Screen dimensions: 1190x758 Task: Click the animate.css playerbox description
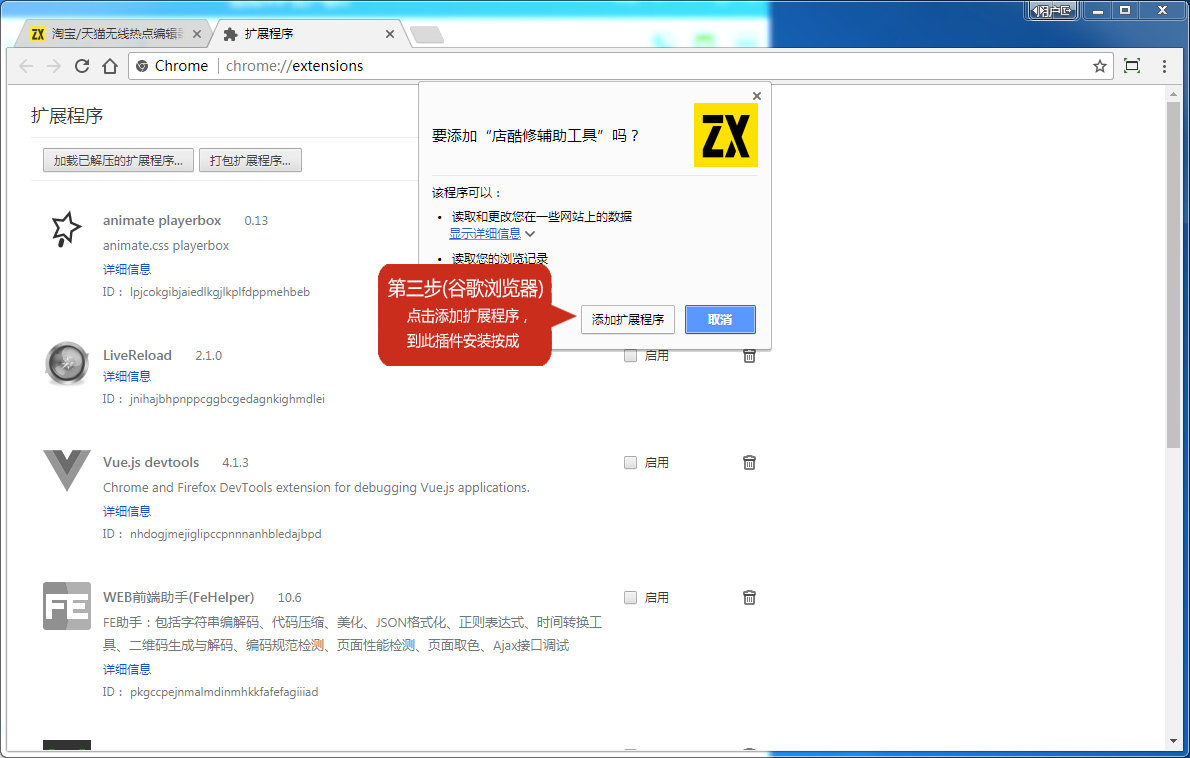click(166, 246)
